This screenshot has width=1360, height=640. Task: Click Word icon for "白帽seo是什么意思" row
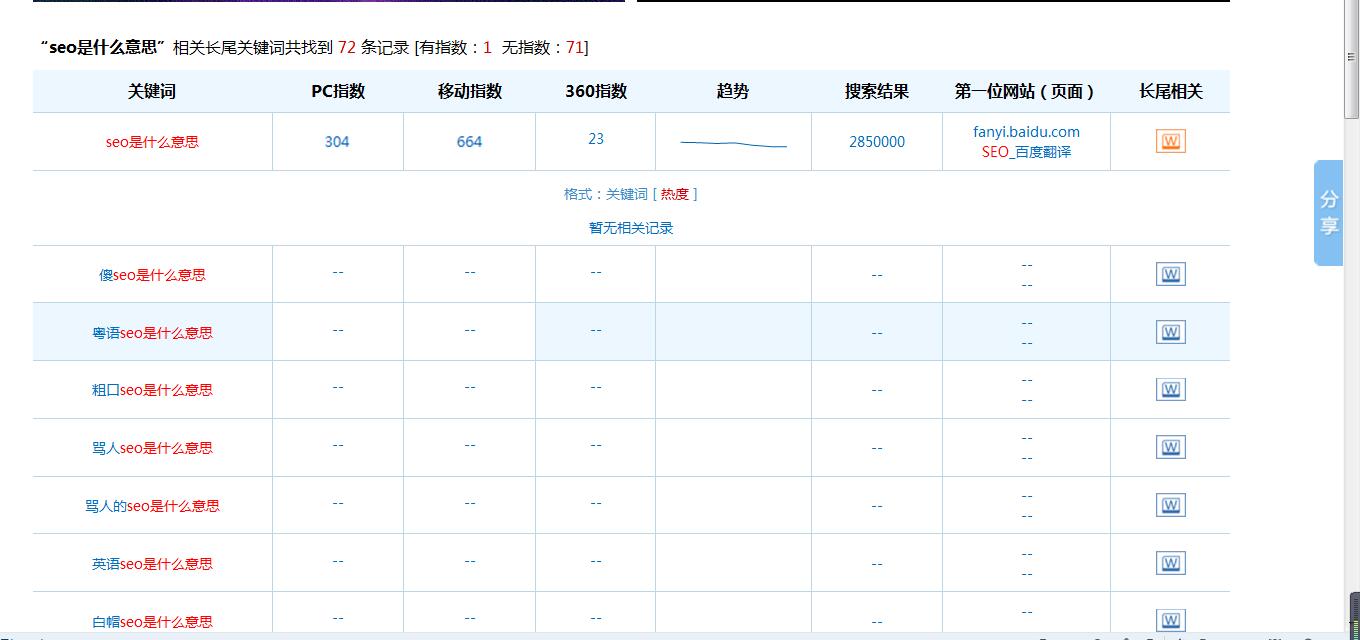1170,620
